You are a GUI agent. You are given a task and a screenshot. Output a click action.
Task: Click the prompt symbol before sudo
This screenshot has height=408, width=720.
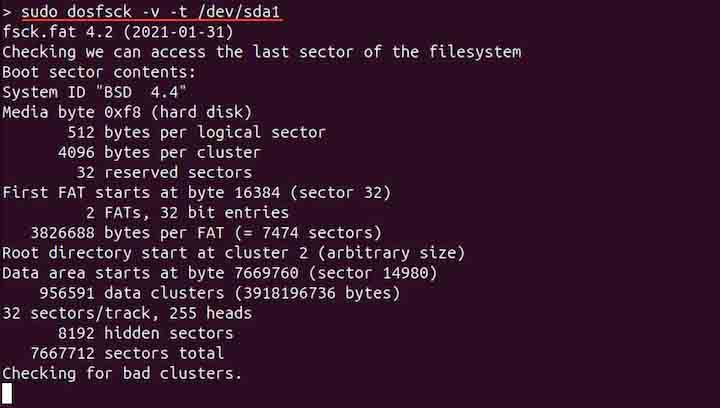pyautogui.click(x=7, y=11)
